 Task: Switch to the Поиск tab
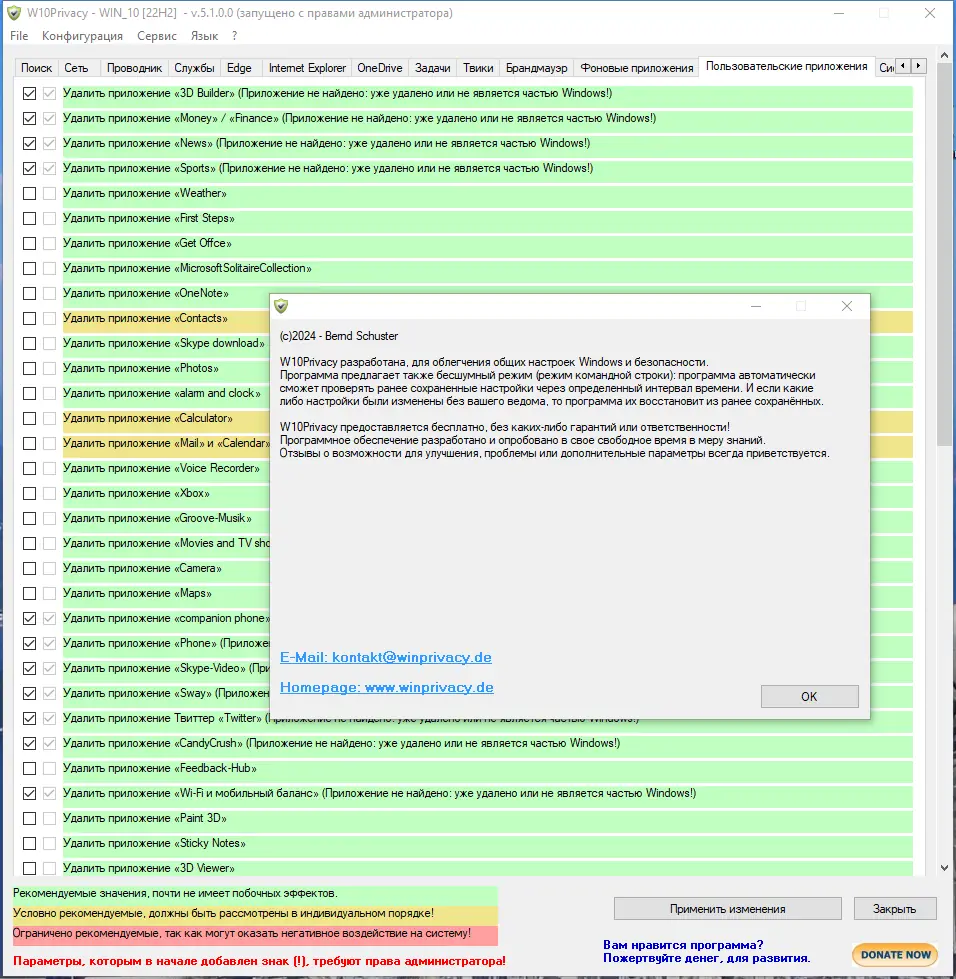(x=36, y=68)
